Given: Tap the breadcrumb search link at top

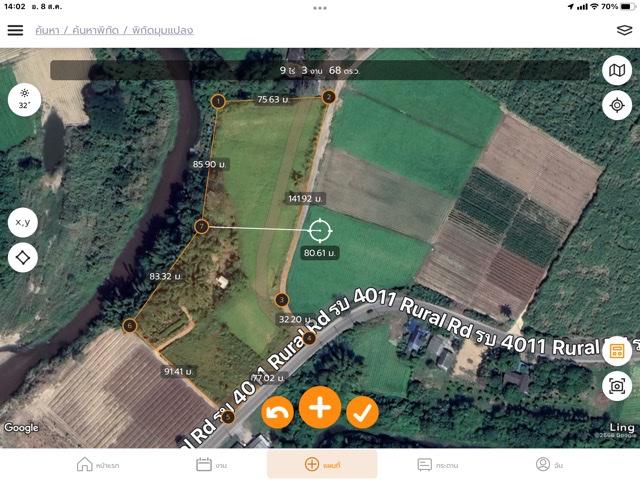Looking at the screenshot, I should pyautogui.click(x=47, y=30).
